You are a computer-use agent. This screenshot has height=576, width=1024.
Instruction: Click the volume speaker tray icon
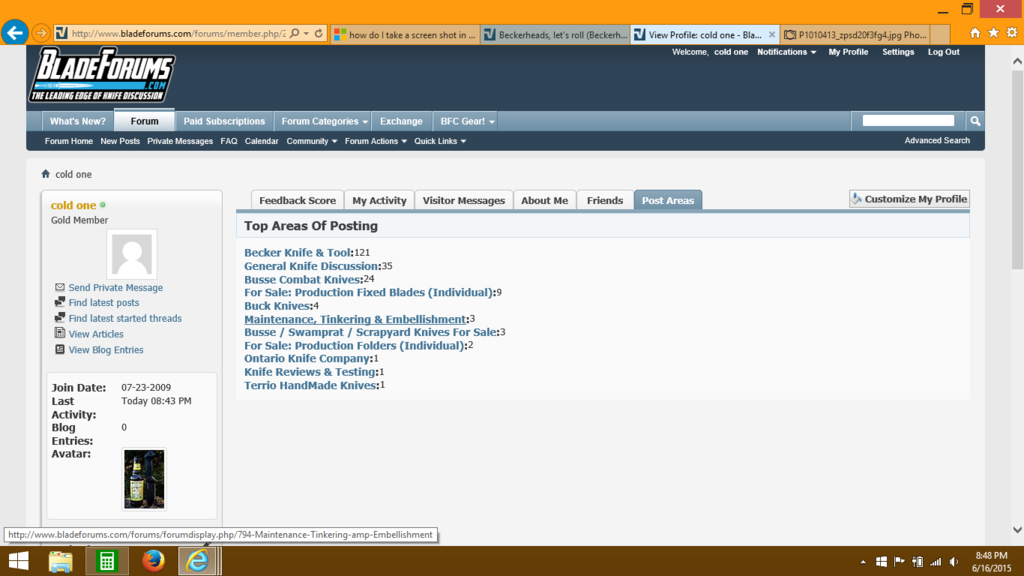(x=954, y=562)
